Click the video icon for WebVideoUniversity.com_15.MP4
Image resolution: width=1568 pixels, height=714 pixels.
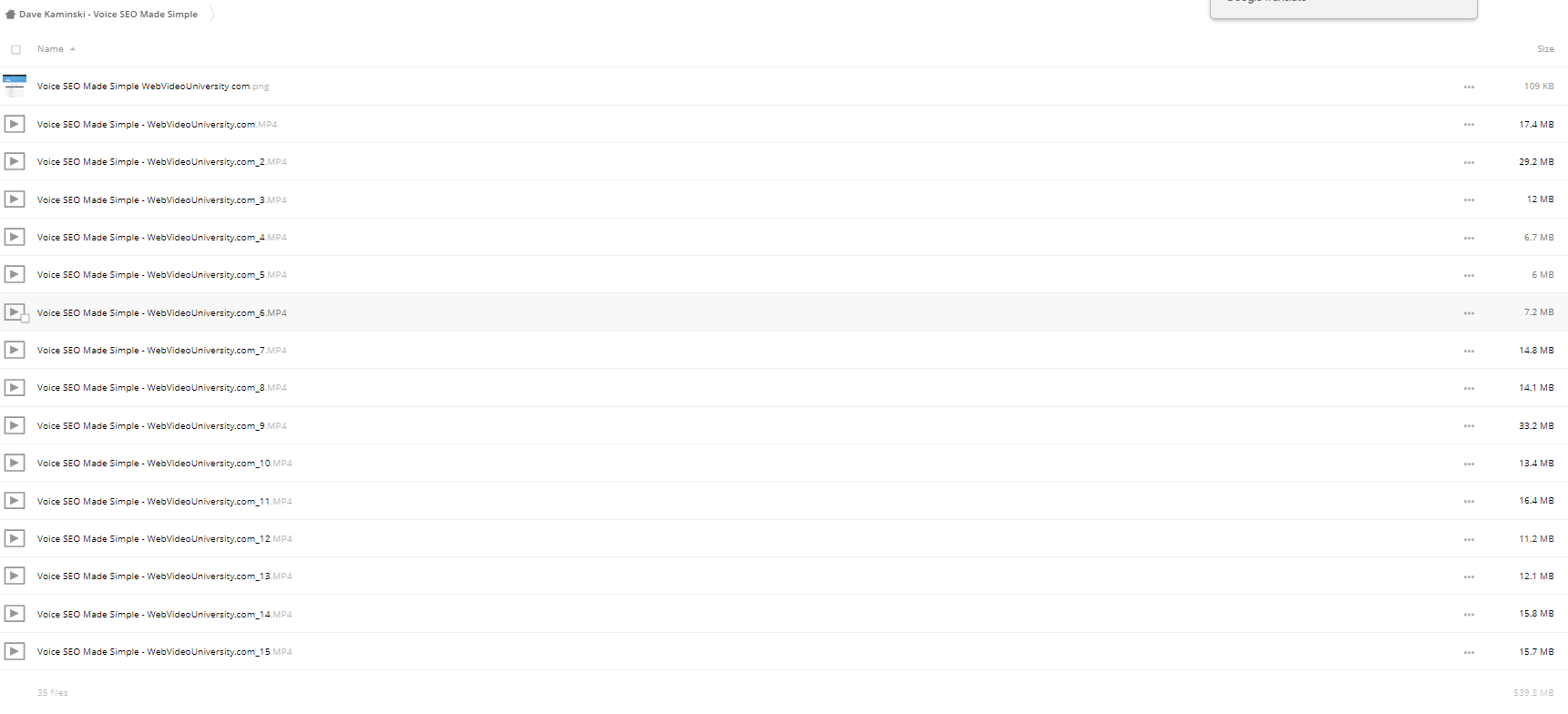pos(15,651)
